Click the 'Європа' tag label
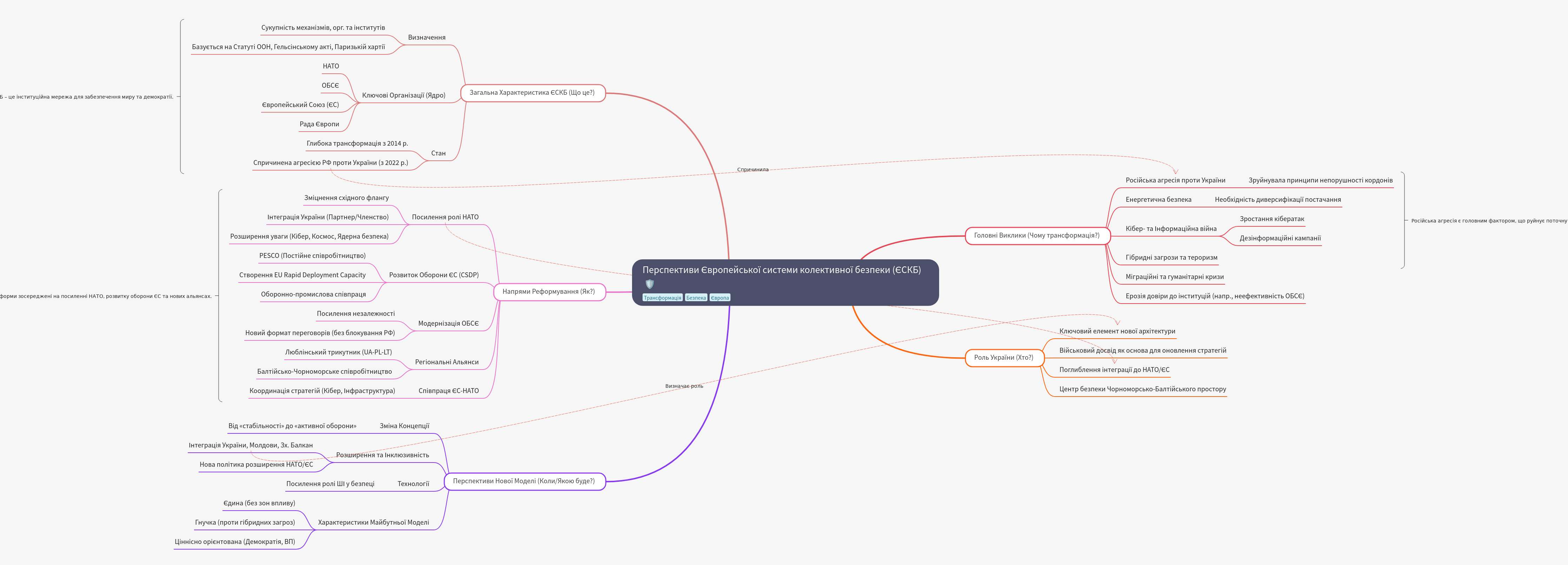The image size is (1568, 565). [x=719, y=298]
